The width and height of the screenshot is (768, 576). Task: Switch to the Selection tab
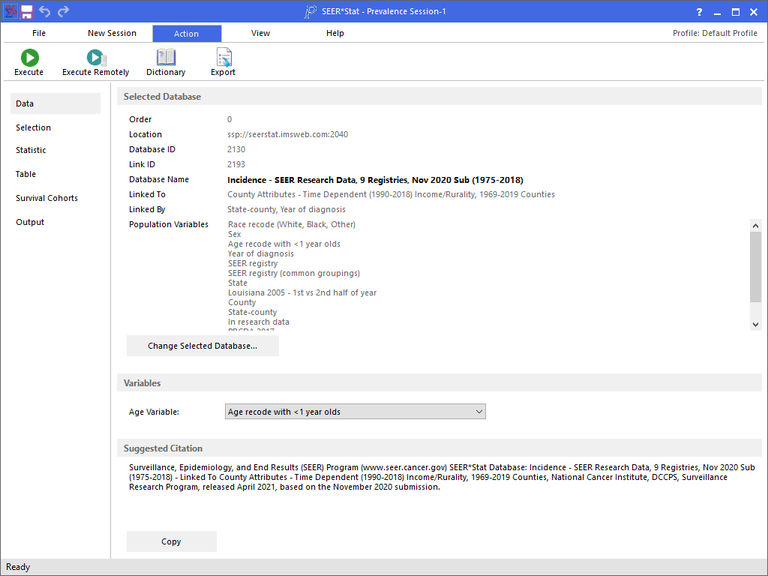pyautogui.click(x=33, y=128)
